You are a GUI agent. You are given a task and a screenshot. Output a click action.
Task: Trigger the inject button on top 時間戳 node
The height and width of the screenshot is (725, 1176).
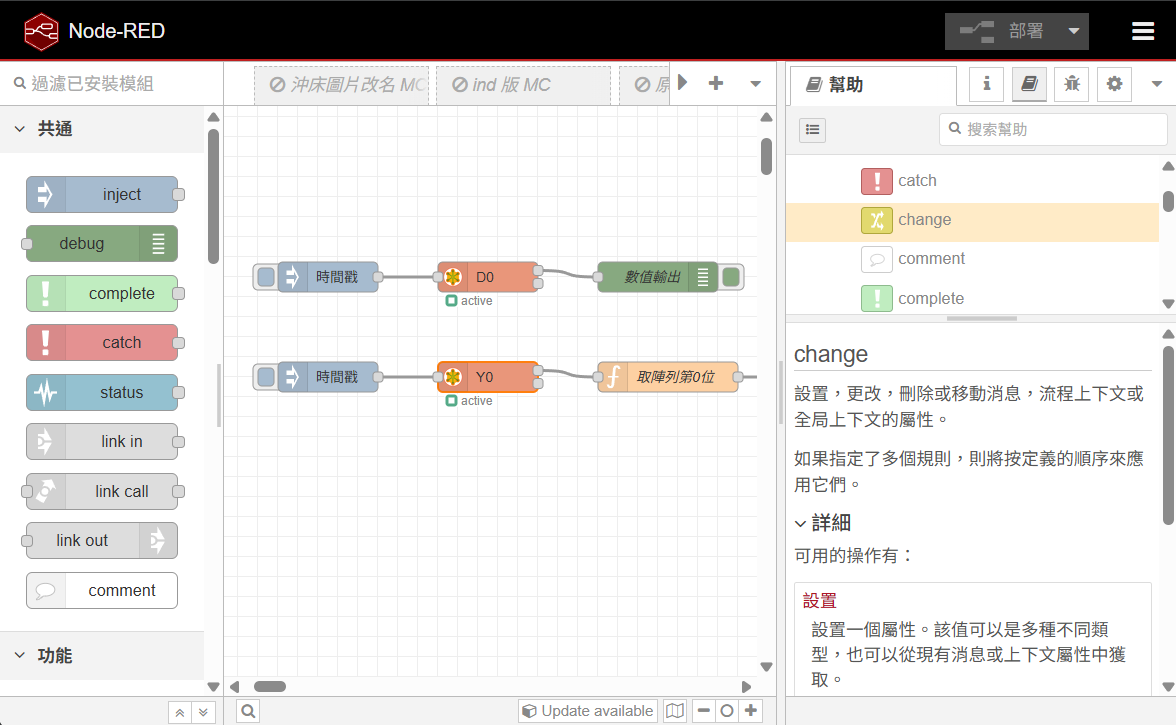pyautogui.click(x=265, y=277)
